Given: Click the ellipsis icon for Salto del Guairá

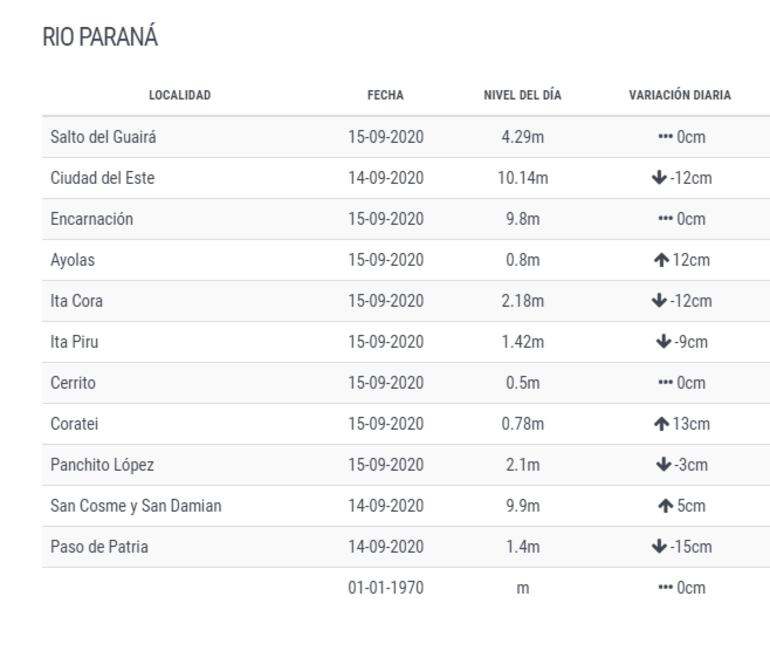Looking at the screenshot, I should click(x=664, y=137).
